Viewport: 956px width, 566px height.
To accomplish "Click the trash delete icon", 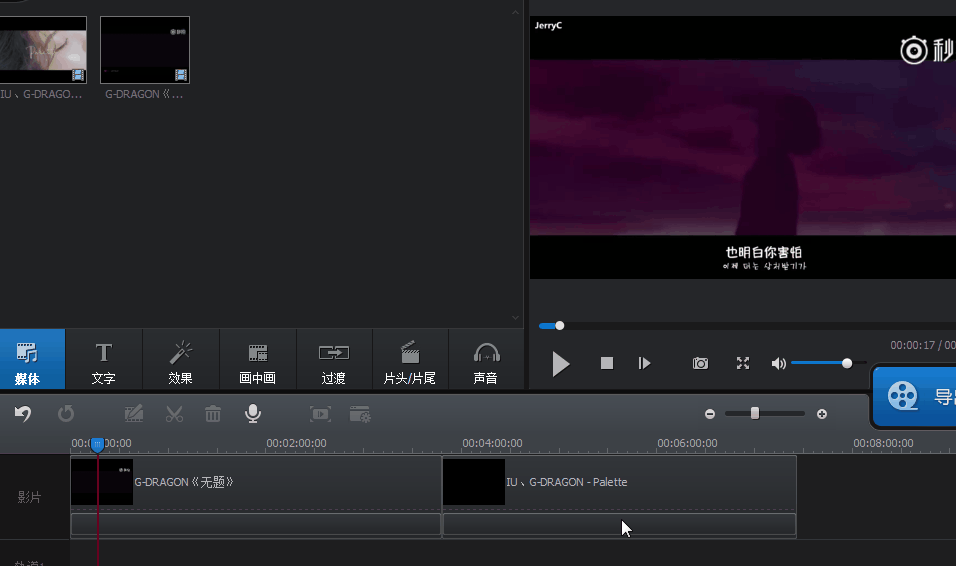I will [213, 414].
